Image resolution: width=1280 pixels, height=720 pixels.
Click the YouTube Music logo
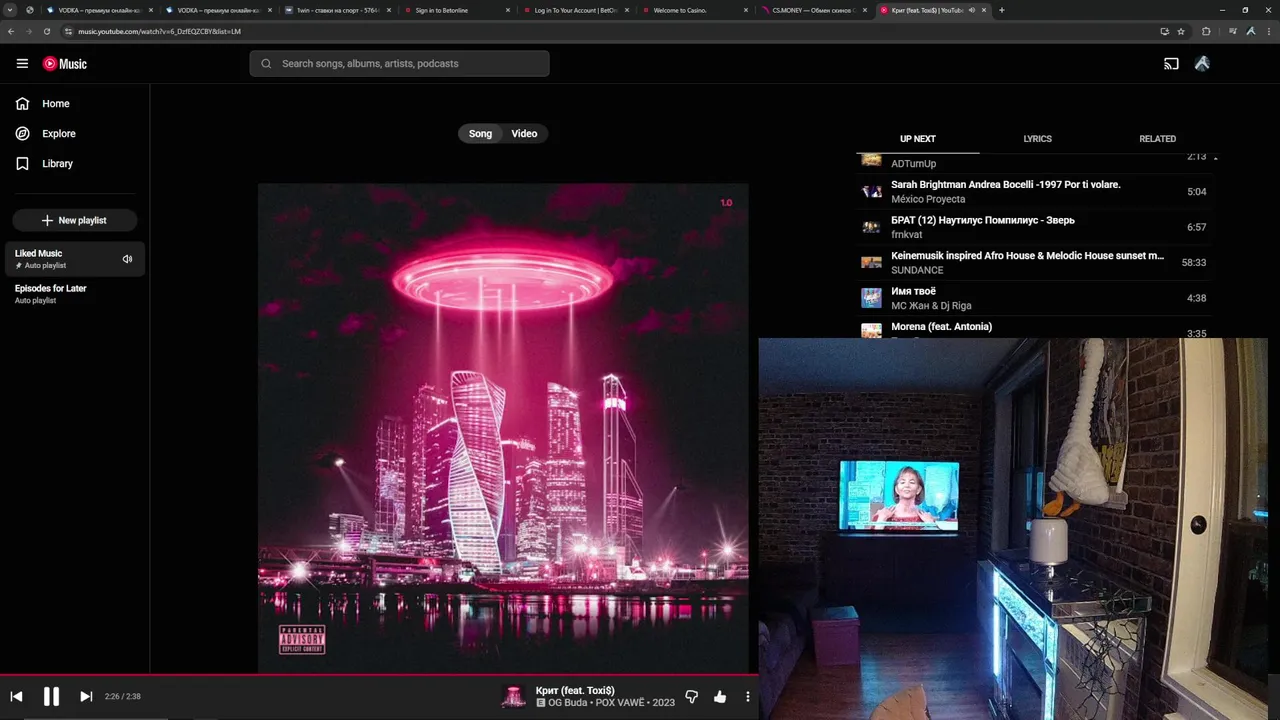pyautogui.click(x=65, y=63)
